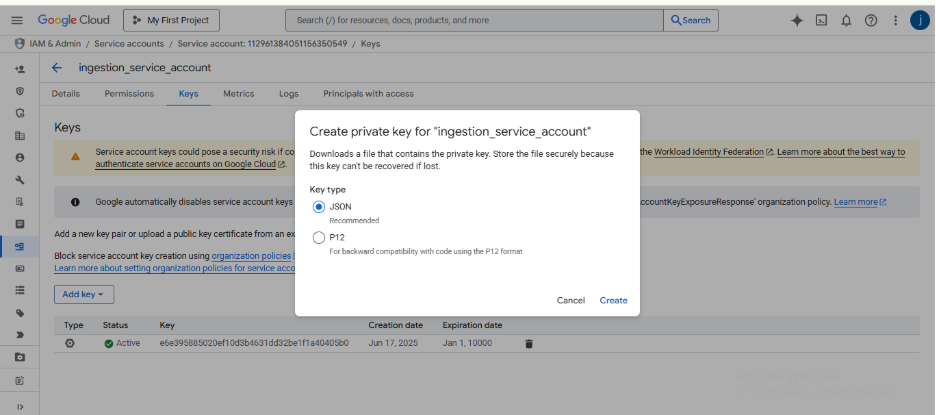Click Cancel in the dialog
This screenshot has height=415, width=936.
570,300
